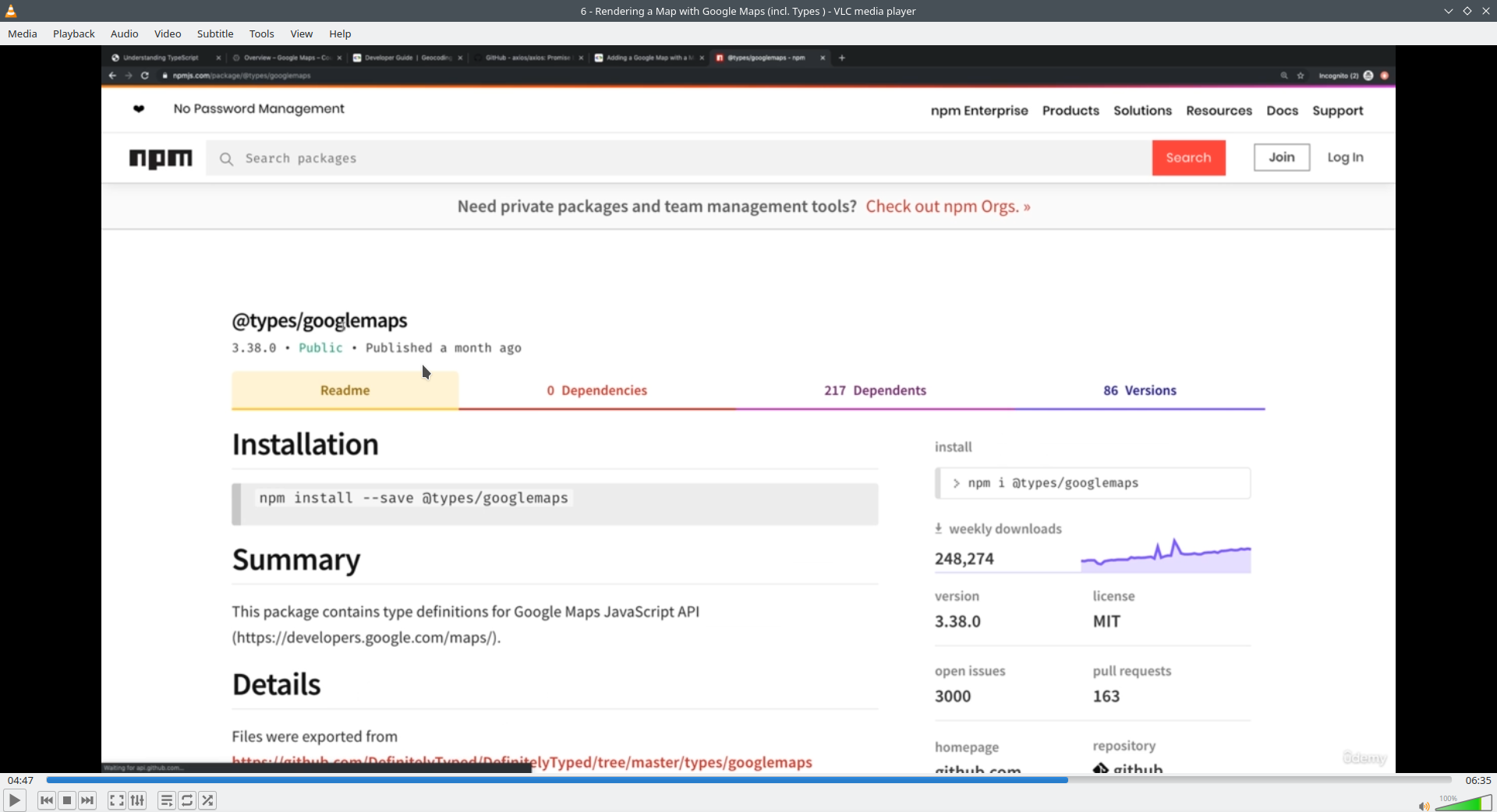This screenshot has width=1497, height=812.
Task: Toggle VLC fullscreen mode
Action: [x=116, y=800]
